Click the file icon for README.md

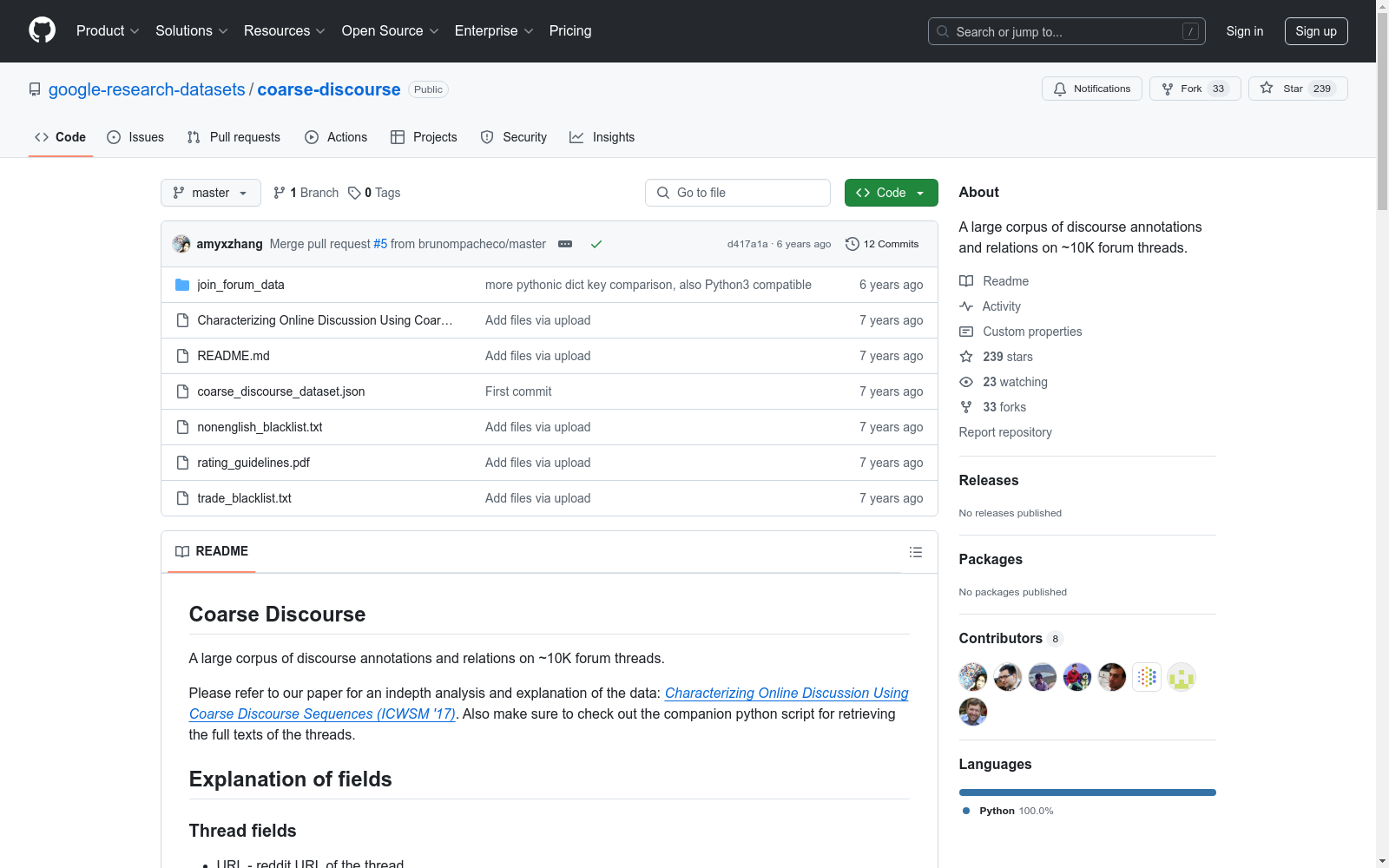tap(182, 356)
